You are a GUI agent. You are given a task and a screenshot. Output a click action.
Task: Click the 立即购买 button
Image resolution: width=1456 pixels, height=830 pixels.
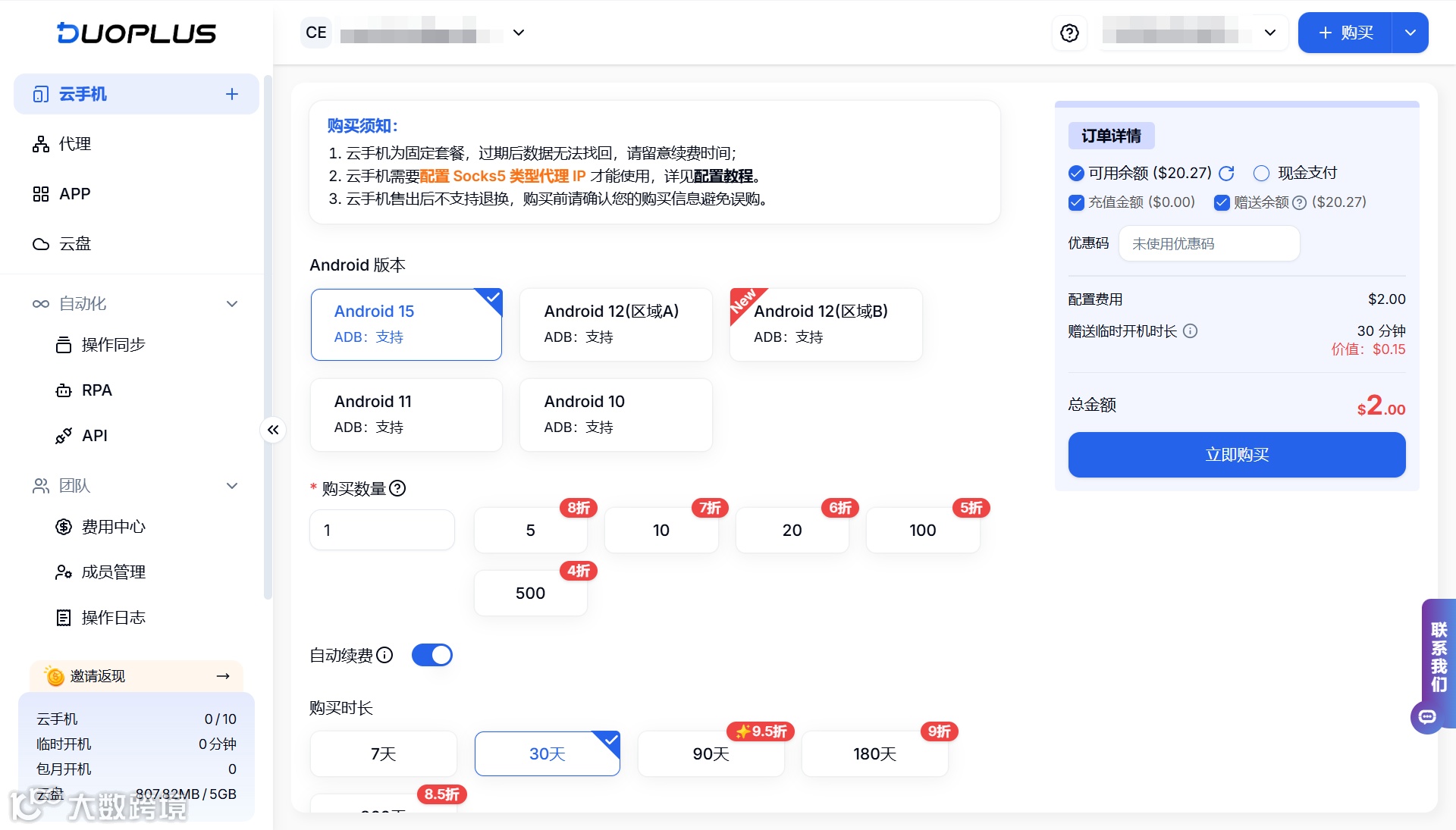[1236, 455]
